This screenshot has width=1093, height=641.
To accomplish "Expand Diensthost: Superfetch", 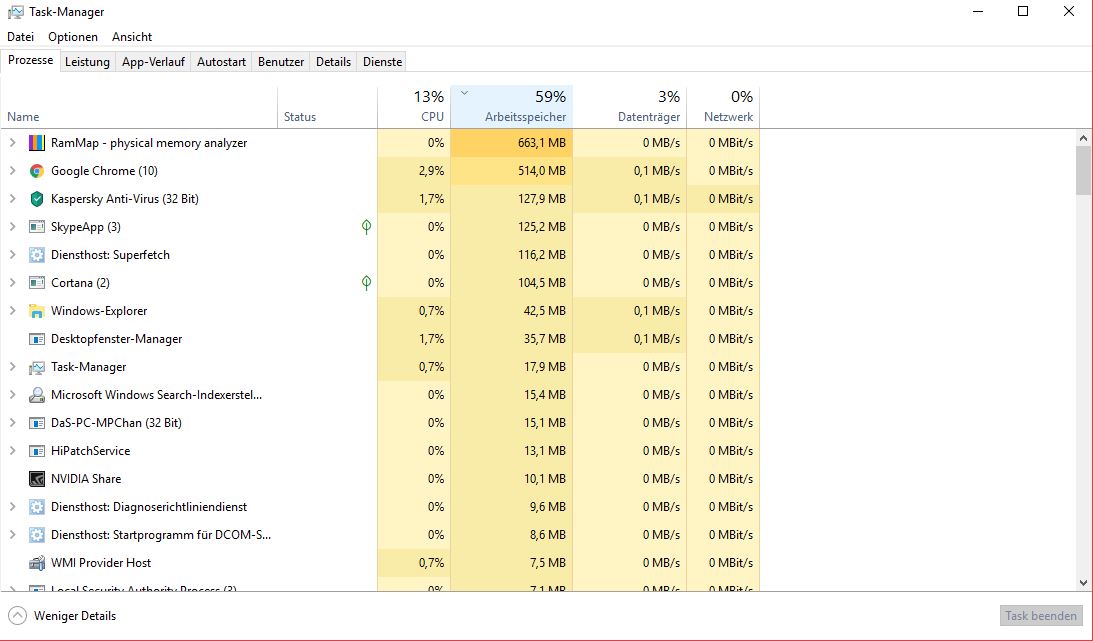I will [12, 255].
